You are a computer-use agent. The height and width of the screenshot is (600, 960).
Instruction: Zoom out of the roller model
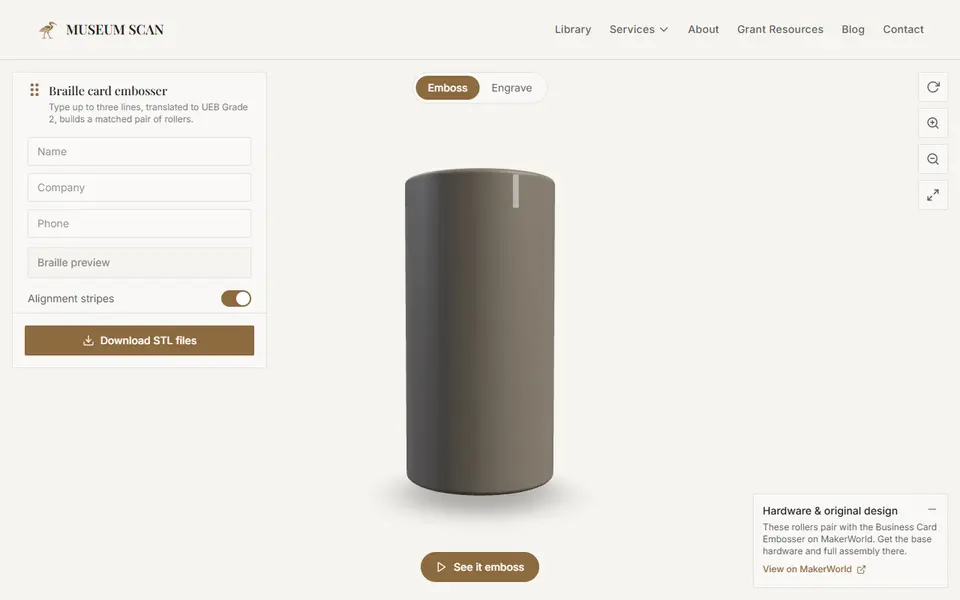pyautogui.click(x=933, y=159)
